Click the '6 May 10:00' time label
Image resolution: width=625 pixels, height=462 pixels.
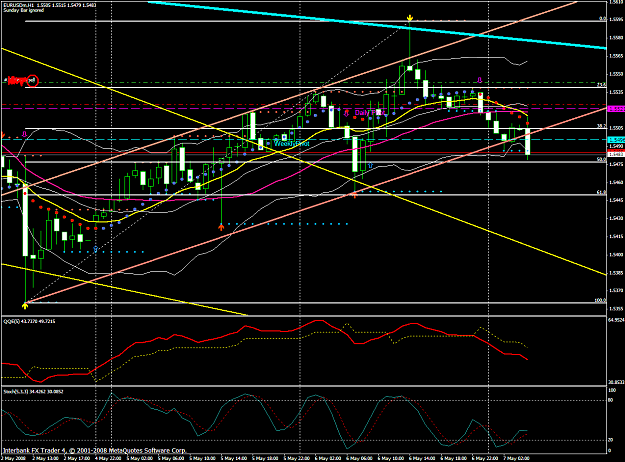coord(391,458)
